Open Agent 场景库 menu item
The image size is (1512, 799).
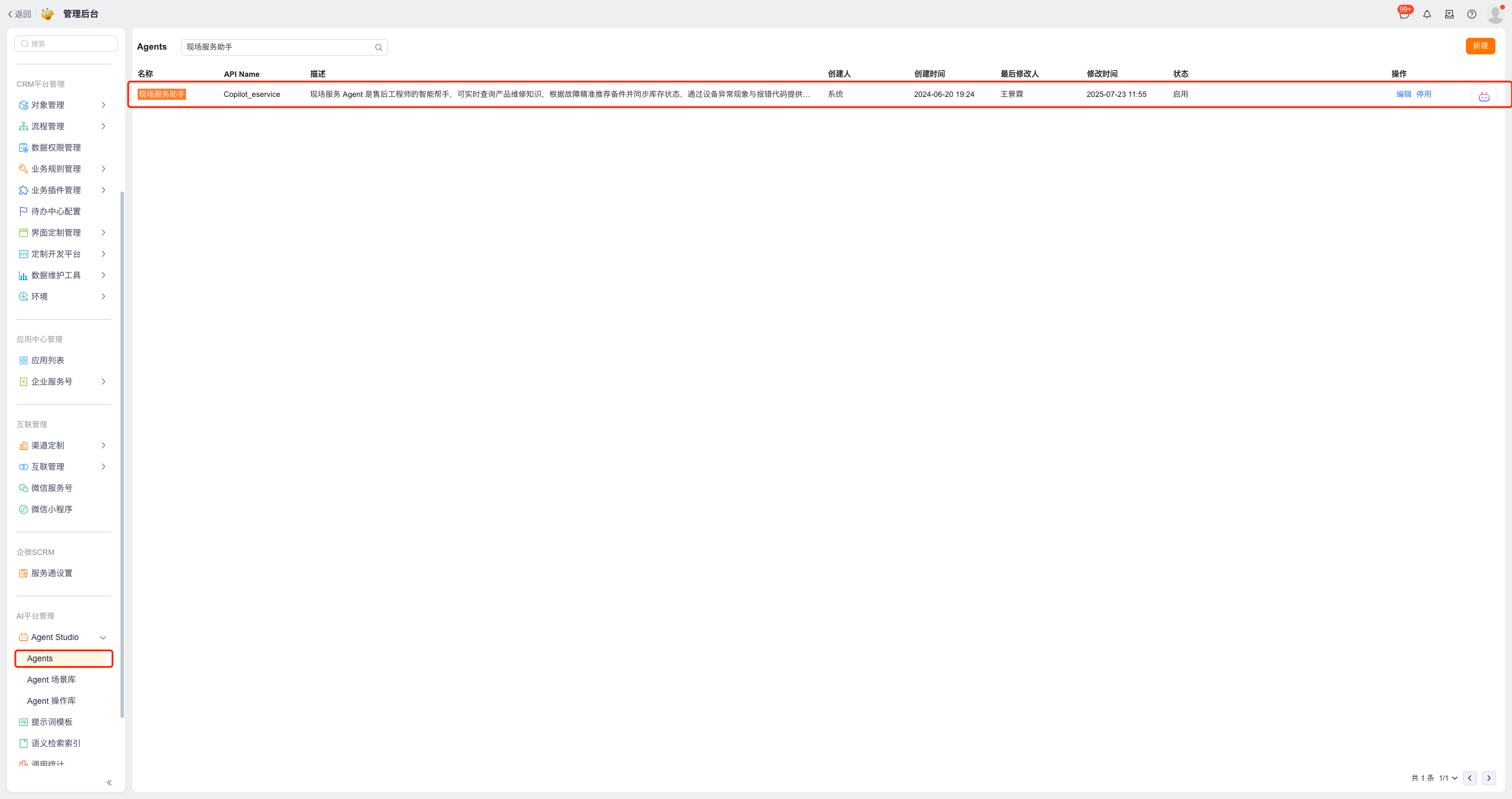pos(51,680)
